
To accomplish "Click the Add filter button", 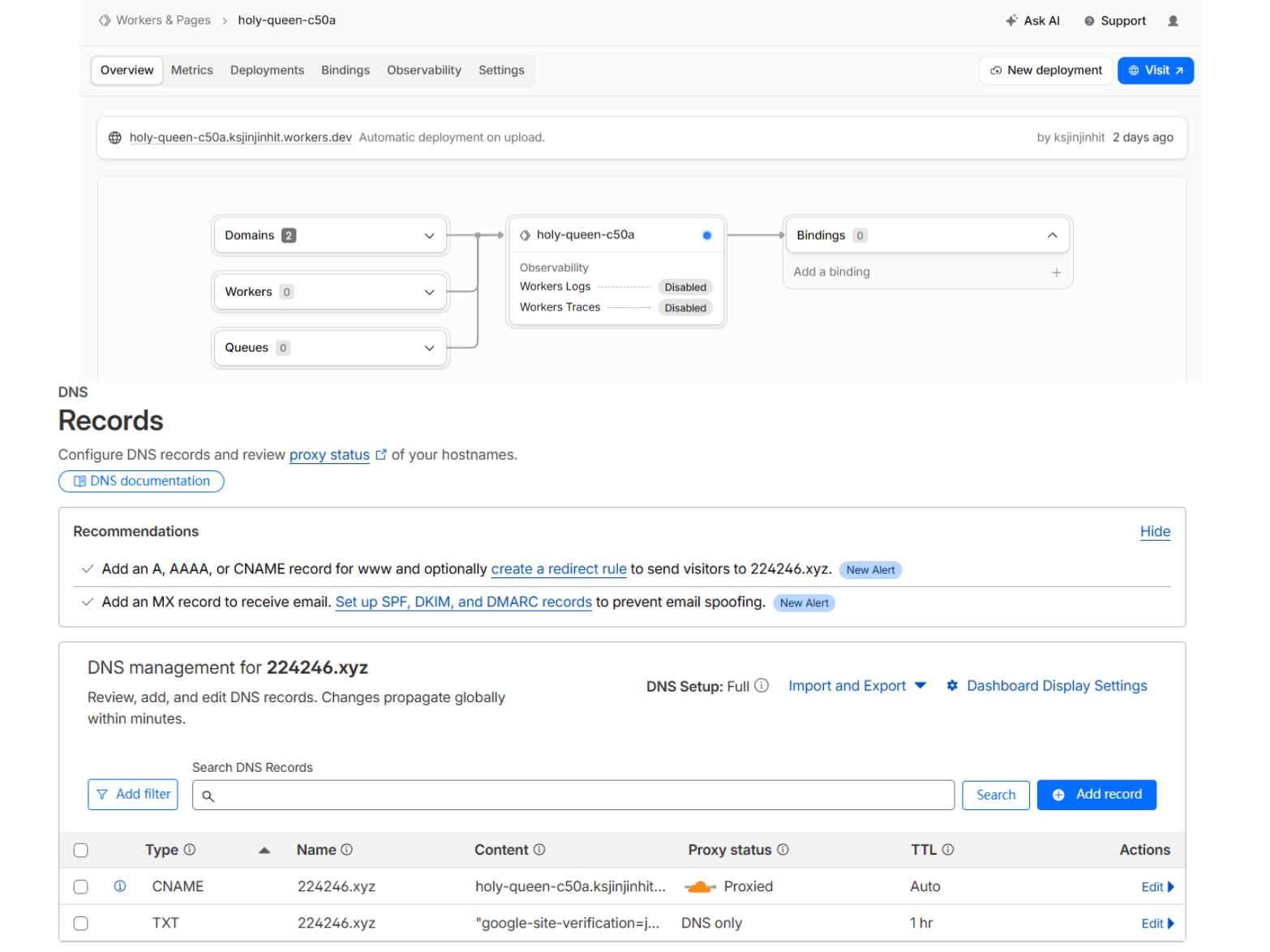I will coord(133,795).
